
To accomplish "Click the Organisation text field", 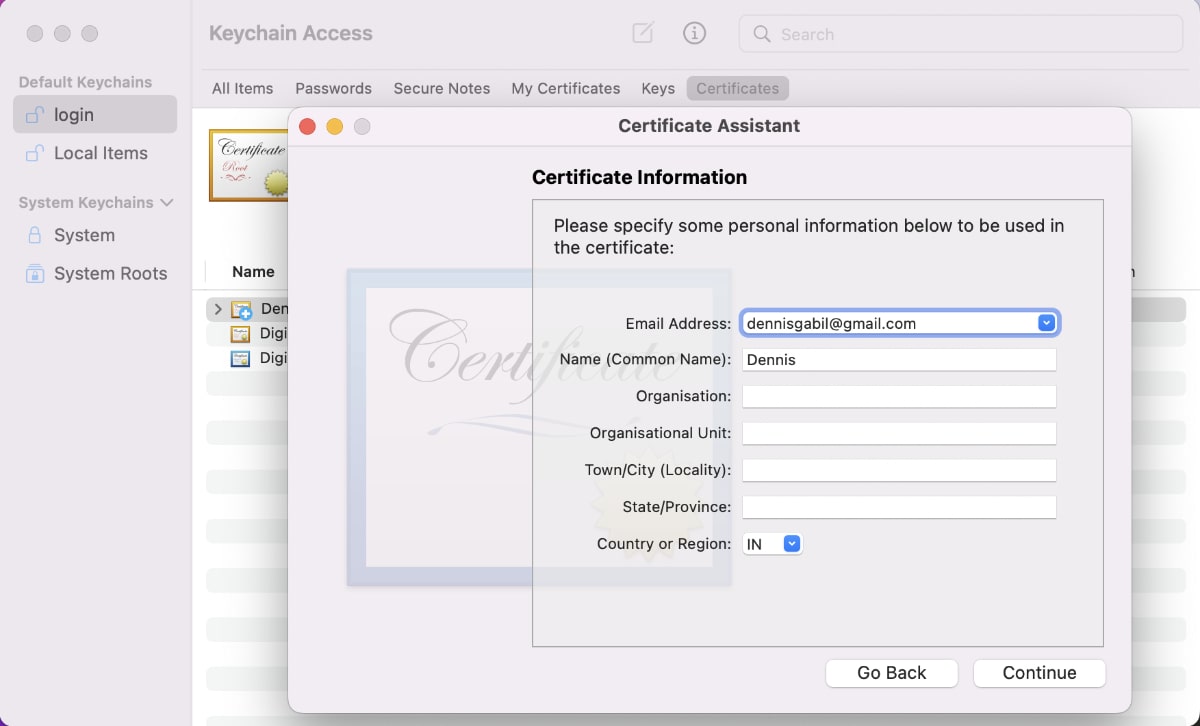I will tap(899, 396).
